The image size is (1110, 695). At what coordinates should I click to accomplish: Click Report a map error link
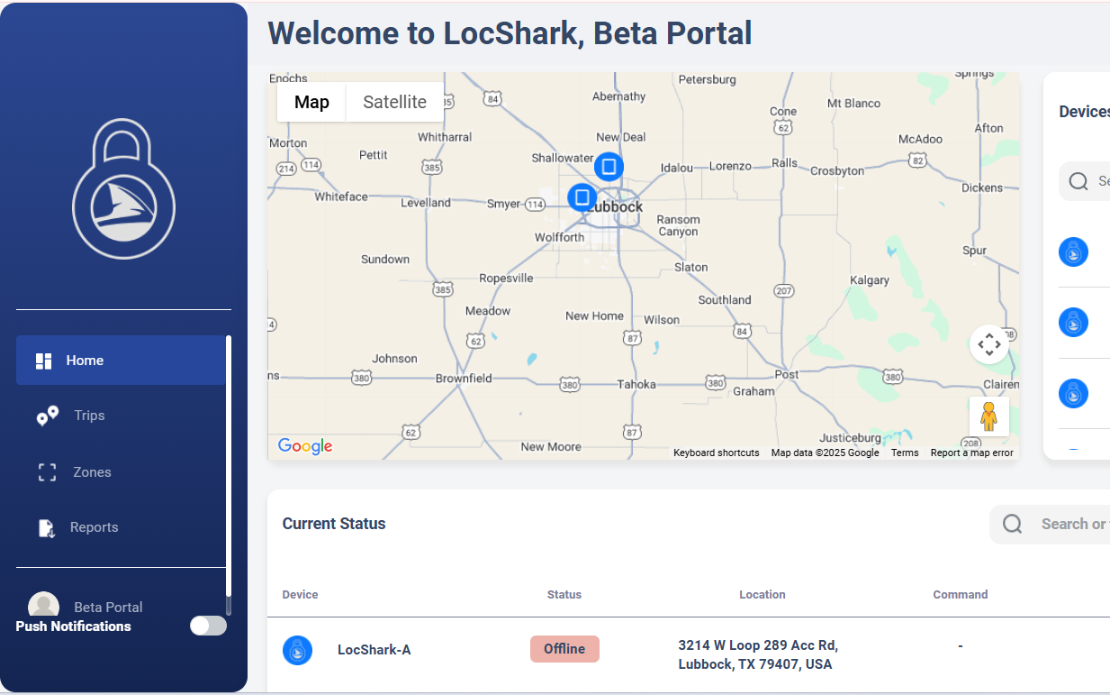coord(972,453)
